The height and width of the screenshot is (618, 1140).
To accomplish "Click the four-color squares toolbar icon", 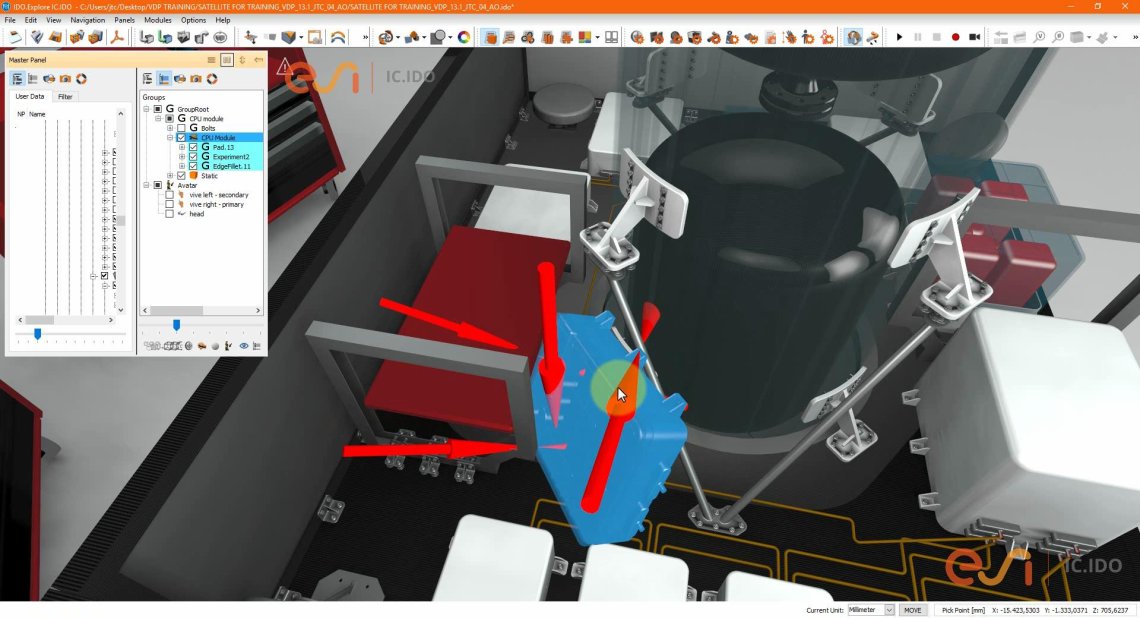I will tap(584, 37).
